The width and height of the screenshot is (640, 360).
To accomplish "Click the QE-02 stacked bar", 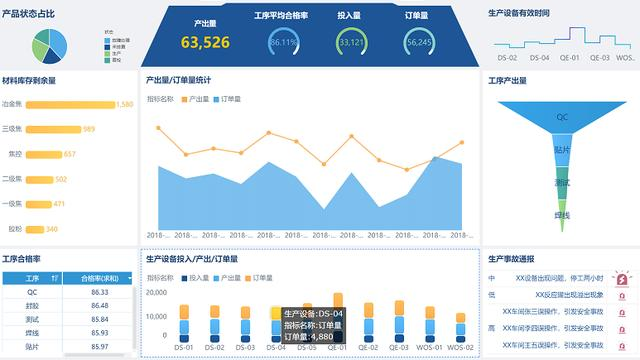I will pyautogui.click(x=368, y=322).
